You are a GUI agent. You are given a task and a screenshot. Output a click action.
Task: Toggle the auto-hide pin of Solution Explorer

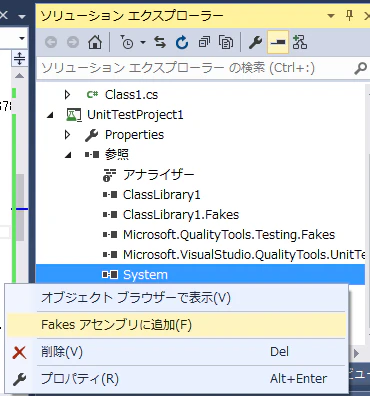[349, 15]
